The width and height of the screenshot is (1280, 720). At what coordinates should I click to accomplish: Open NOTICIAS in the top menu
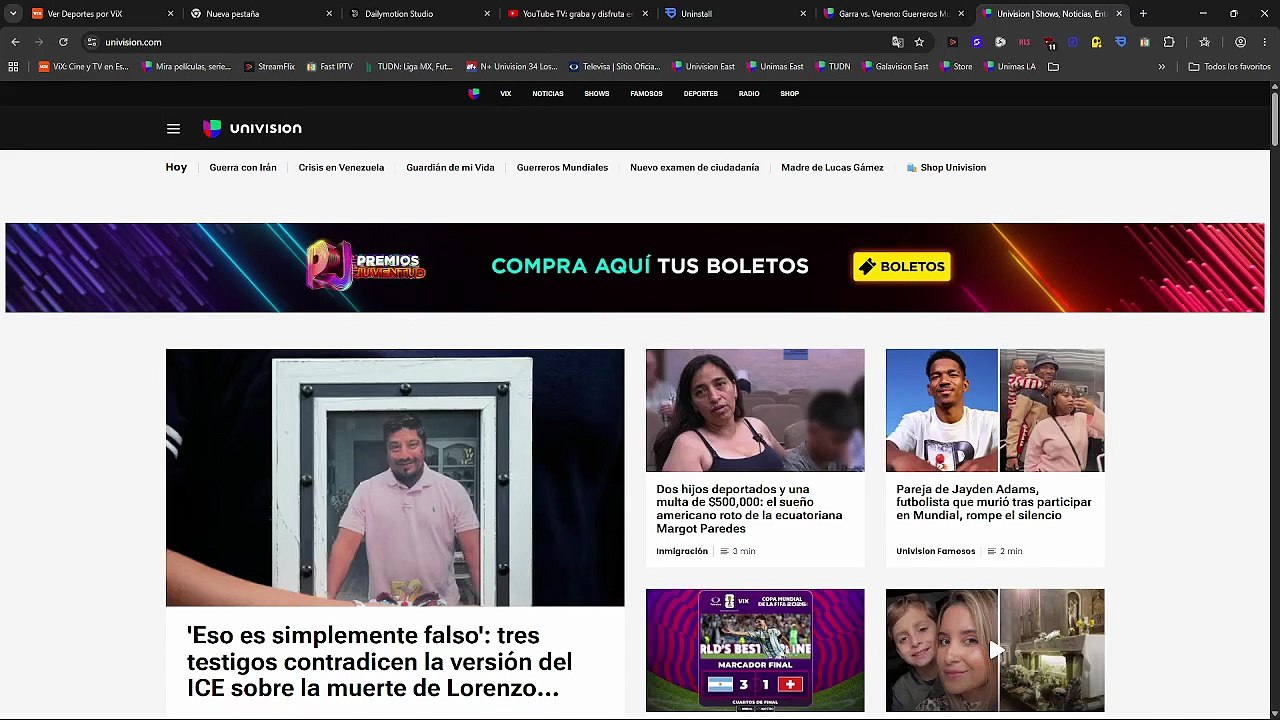coord(548,93)
